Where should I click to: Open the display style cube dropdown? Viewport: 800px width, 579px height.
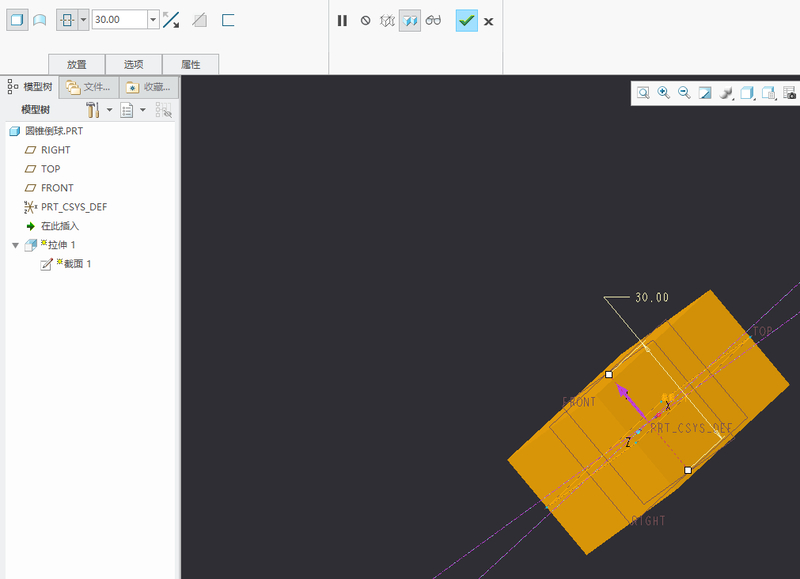coord(747,93)
